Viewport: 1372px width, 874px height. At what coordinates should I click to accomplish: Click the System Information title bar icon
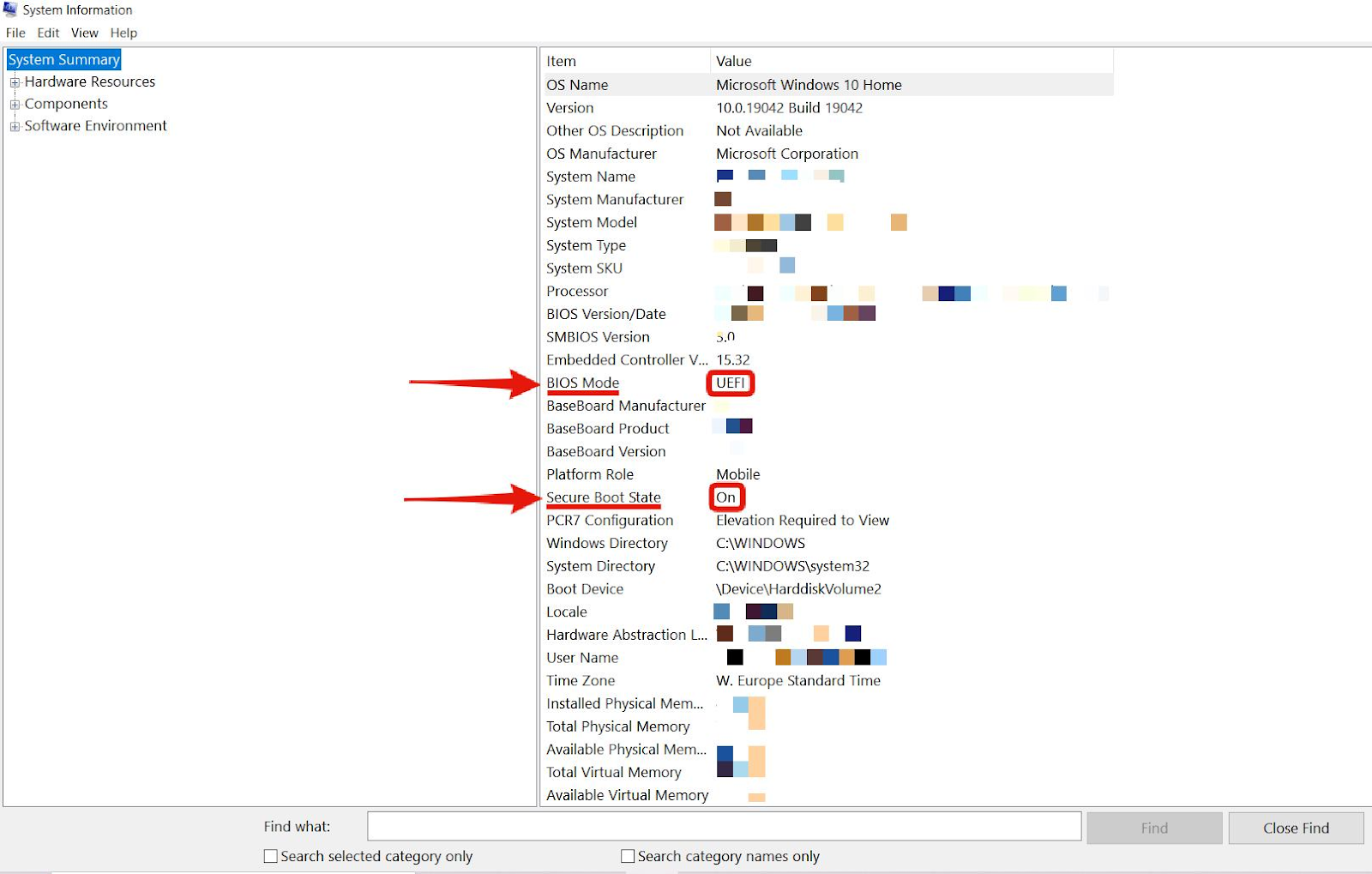pyautogui.click(x=10, y=9)
